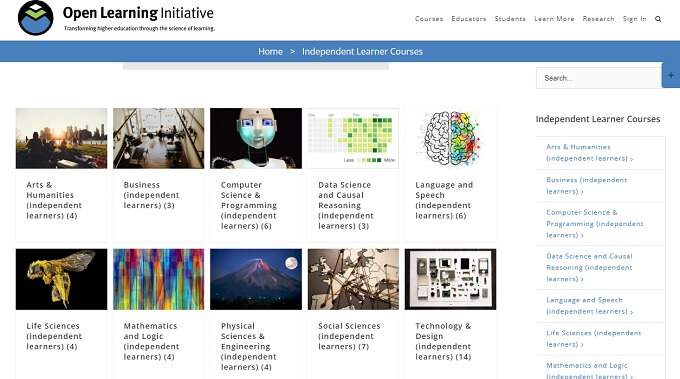Open the Educators menu
Screen dimensions: 680x379
coord(469,19)
